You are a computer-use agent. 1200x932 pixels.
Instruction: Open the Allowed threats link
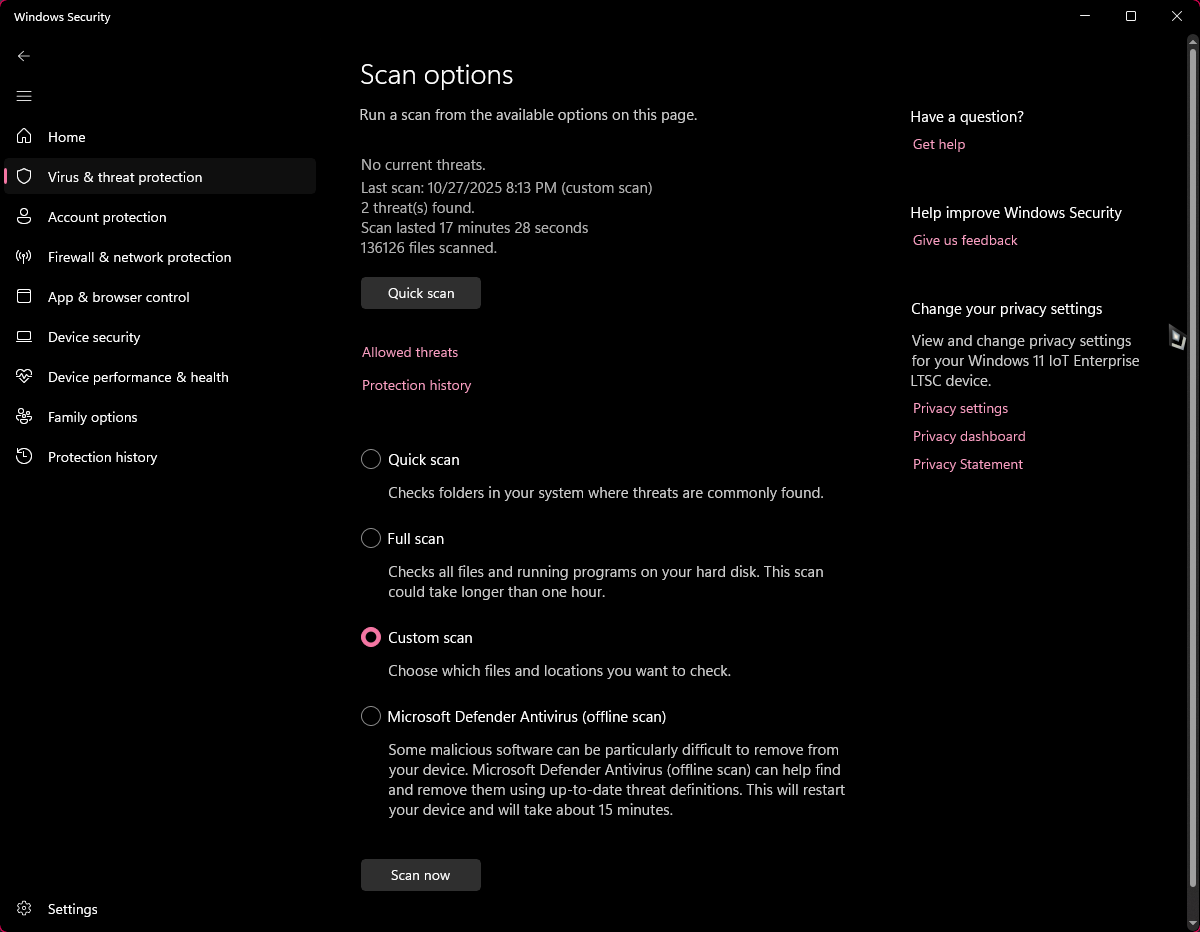(x=410, y=352)
